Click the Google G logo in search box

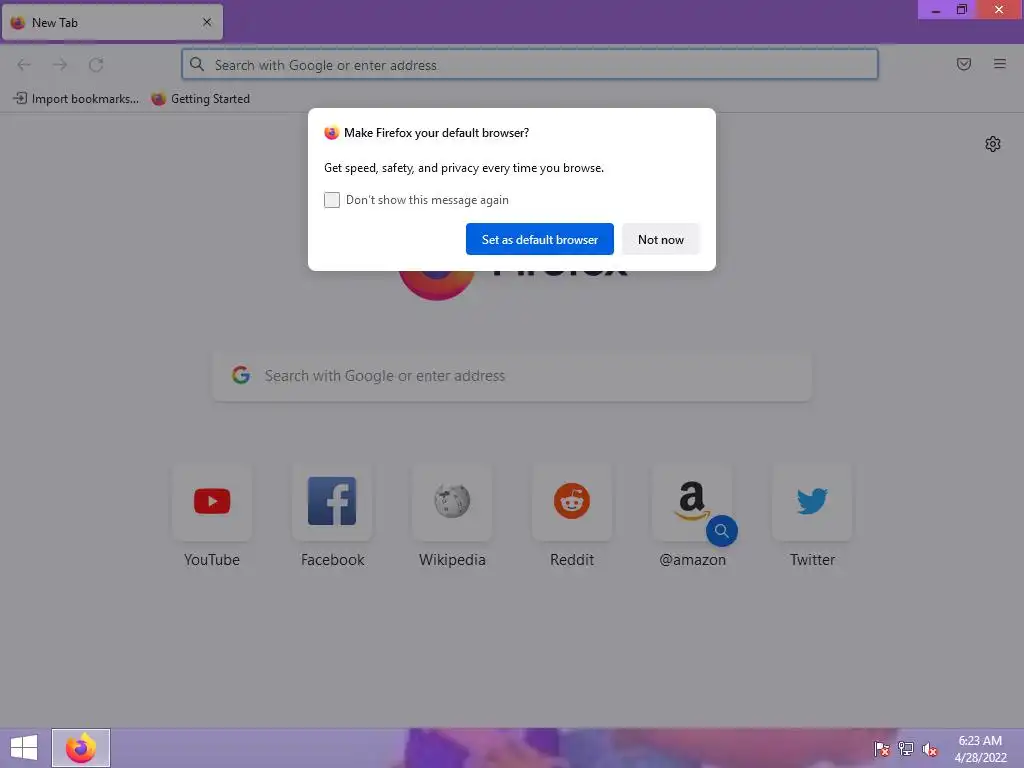pyautogui.click(x=241, y=375)
